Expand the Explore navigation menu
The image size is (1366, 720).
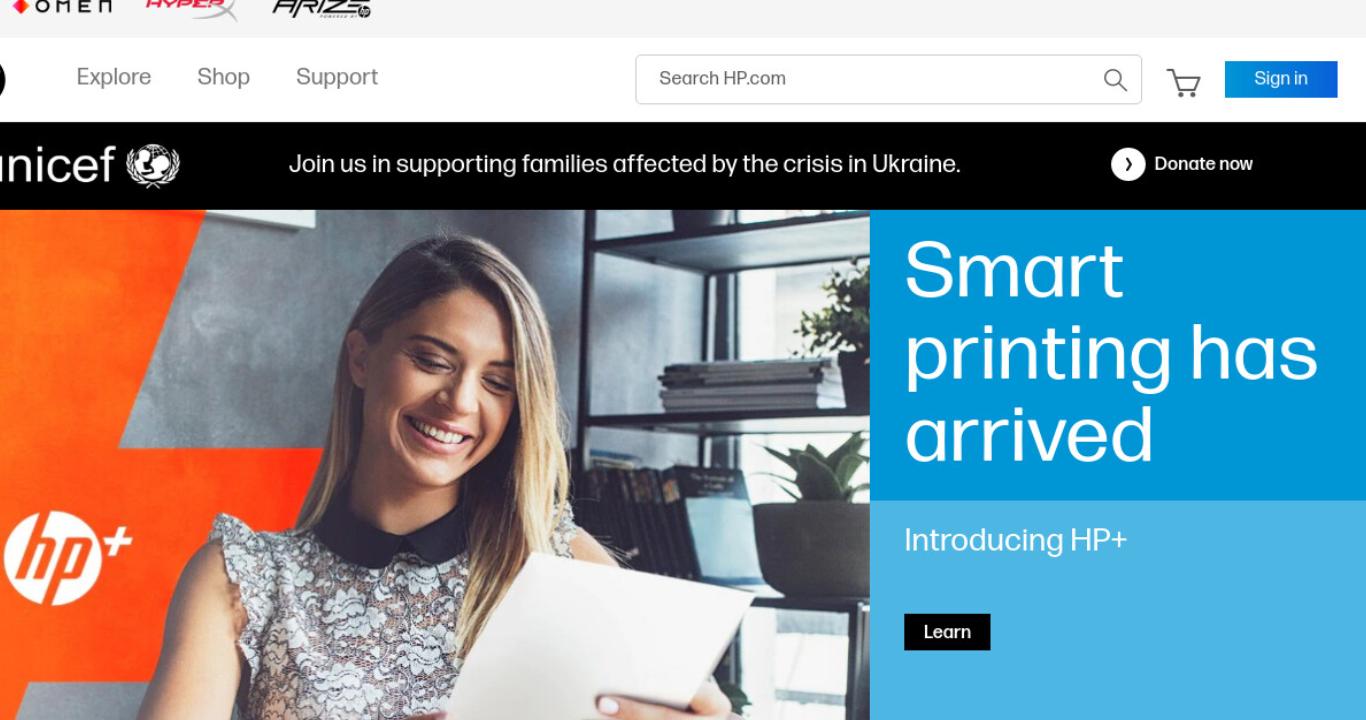pyautogui.click(x=114, y=77)
